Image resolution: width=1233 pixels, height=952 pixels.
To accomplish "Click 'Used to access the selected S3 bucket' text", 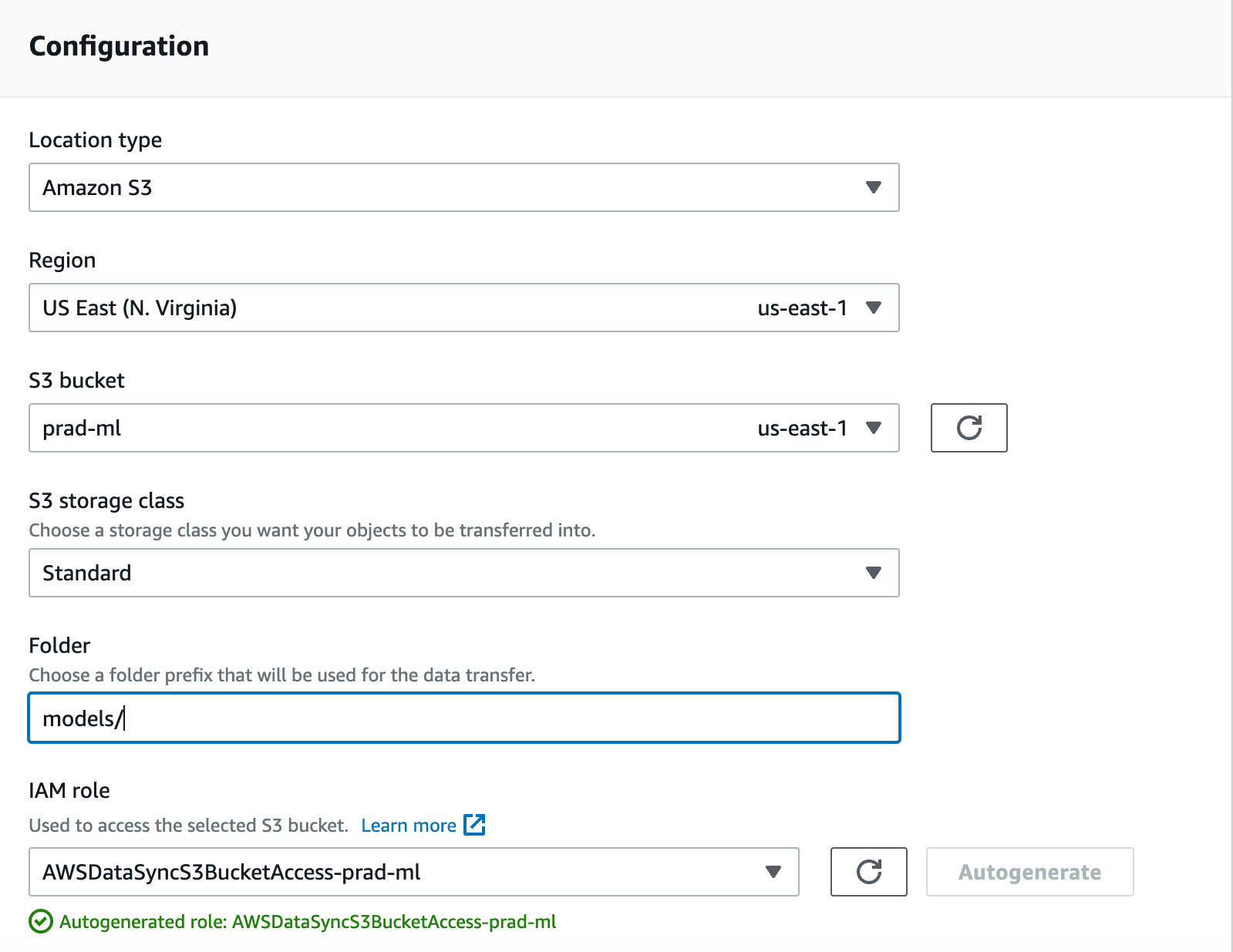I will pos(188,826).
